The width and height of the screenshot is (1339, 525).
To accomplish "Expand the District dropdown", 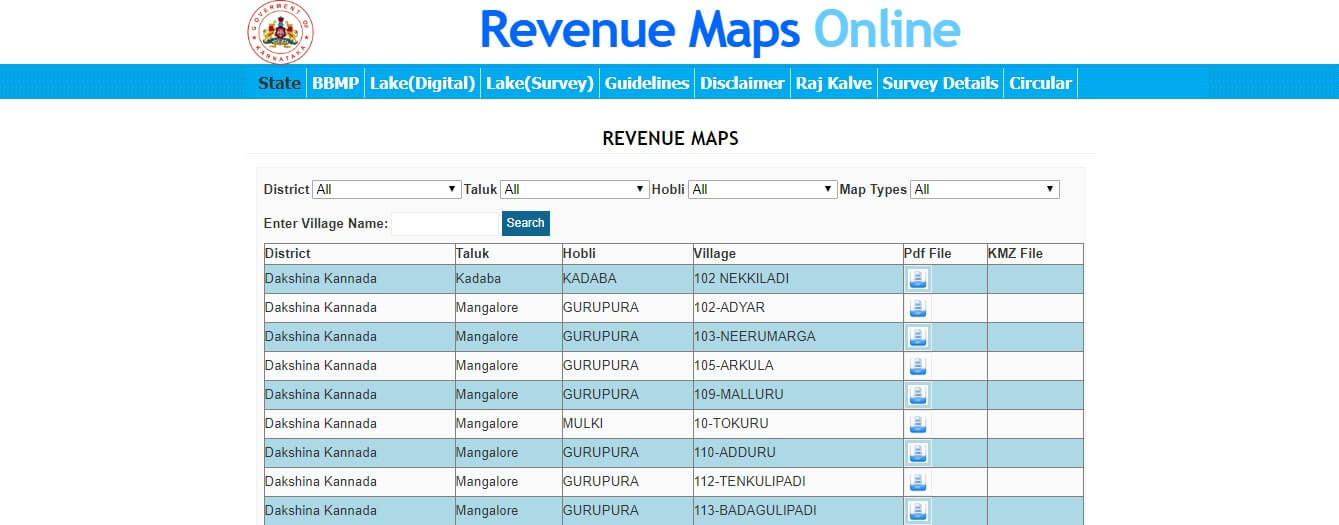I will pos(386,189).
